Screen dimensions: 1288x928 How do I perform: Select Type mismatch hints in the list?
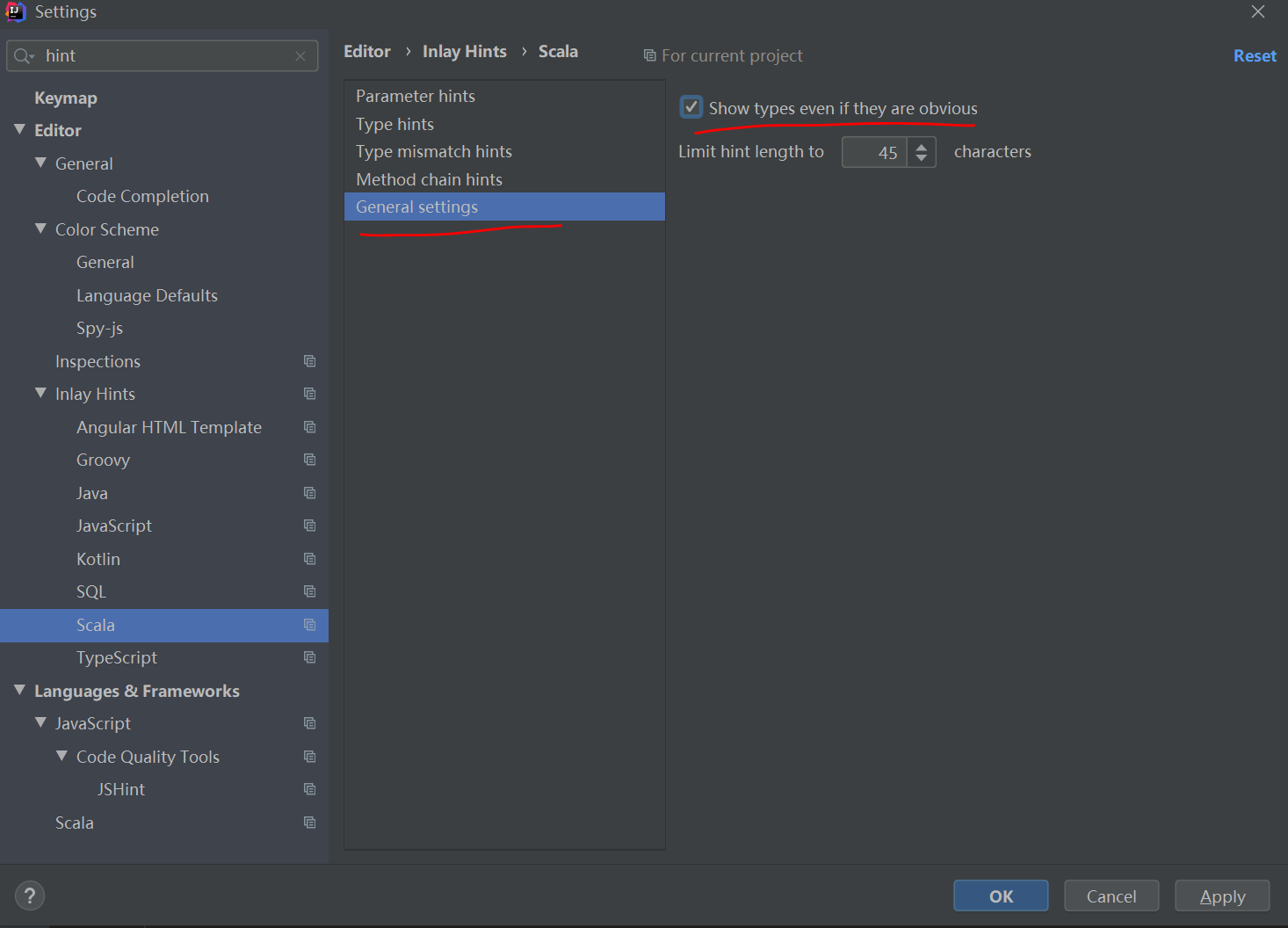[504, 151]
